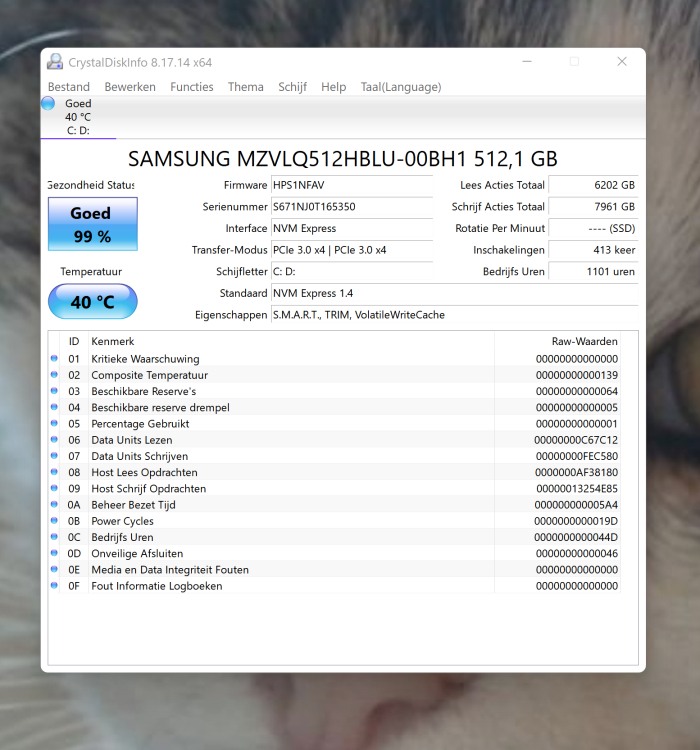The image size is (700, 750).
Task: Select the Media en Data Integriteit Fouten row
Action: point(334,570)
